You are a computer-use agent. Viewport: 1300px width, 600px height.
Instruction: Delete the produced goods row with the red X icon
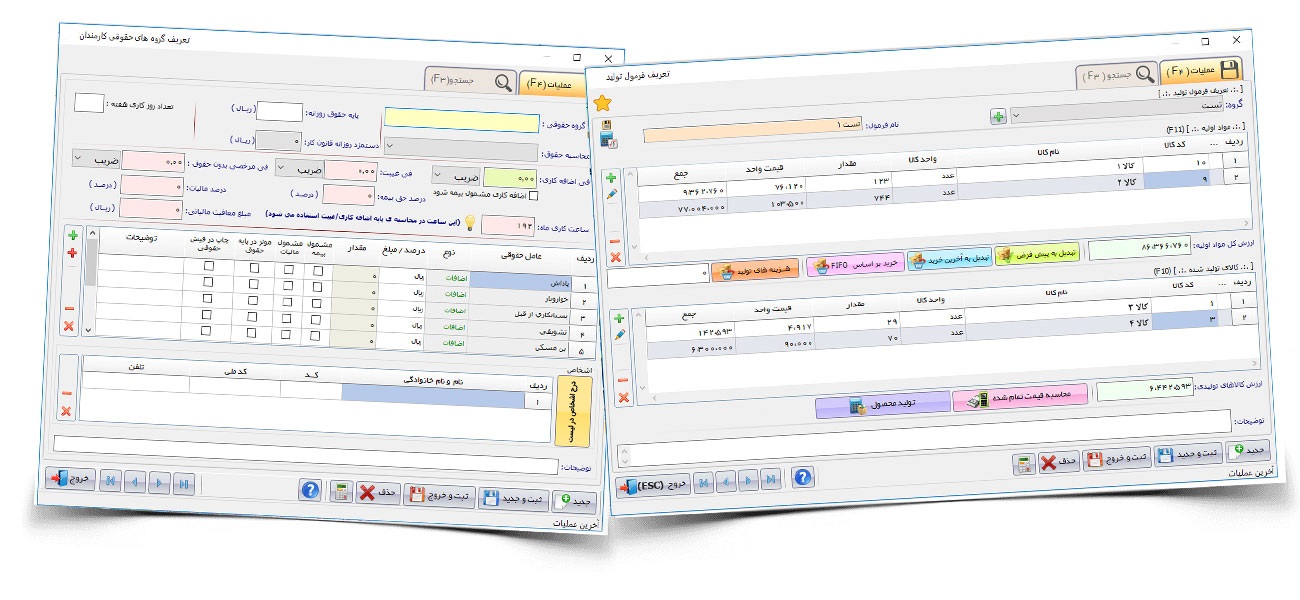(x=623, y=398)
